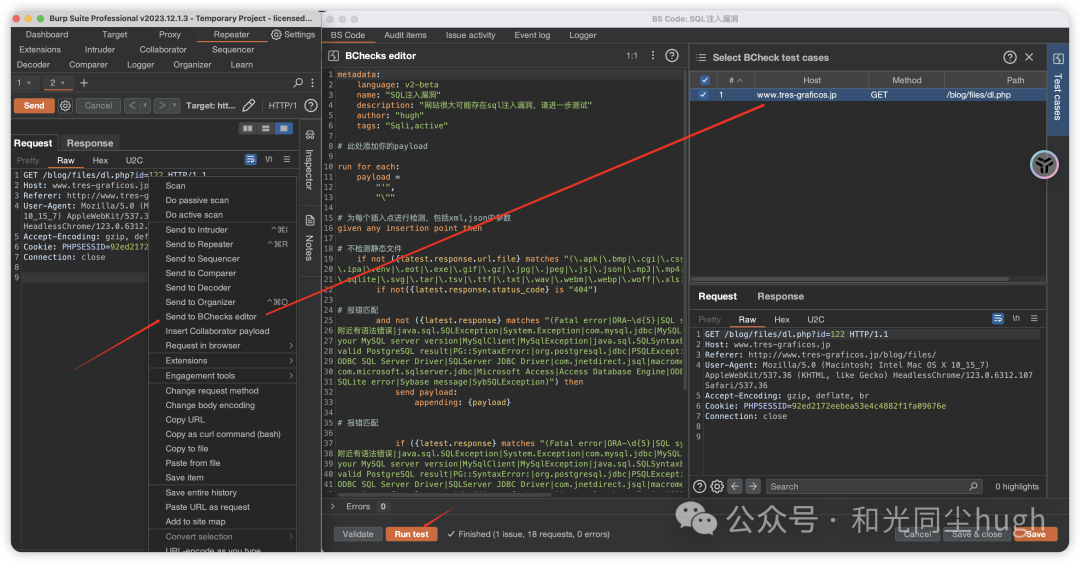Switch to the Audit items tab
Viewport: 1080px width, 563px height.
tap(405, 35)
